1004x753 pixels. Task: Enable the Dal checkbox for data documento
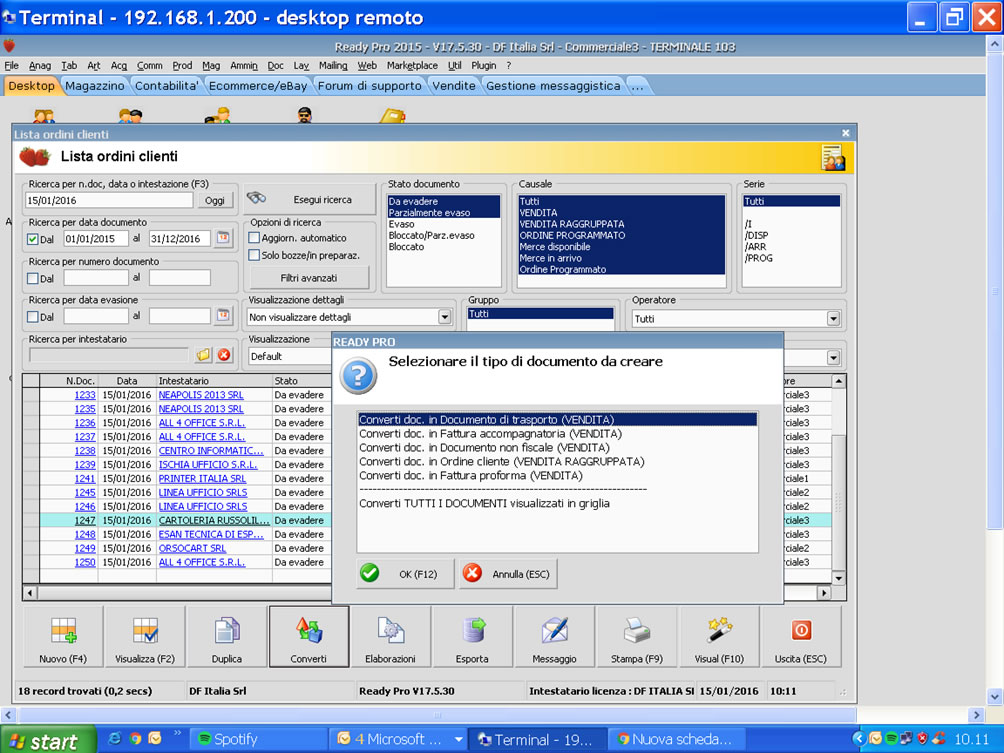[x=33, y=239]
